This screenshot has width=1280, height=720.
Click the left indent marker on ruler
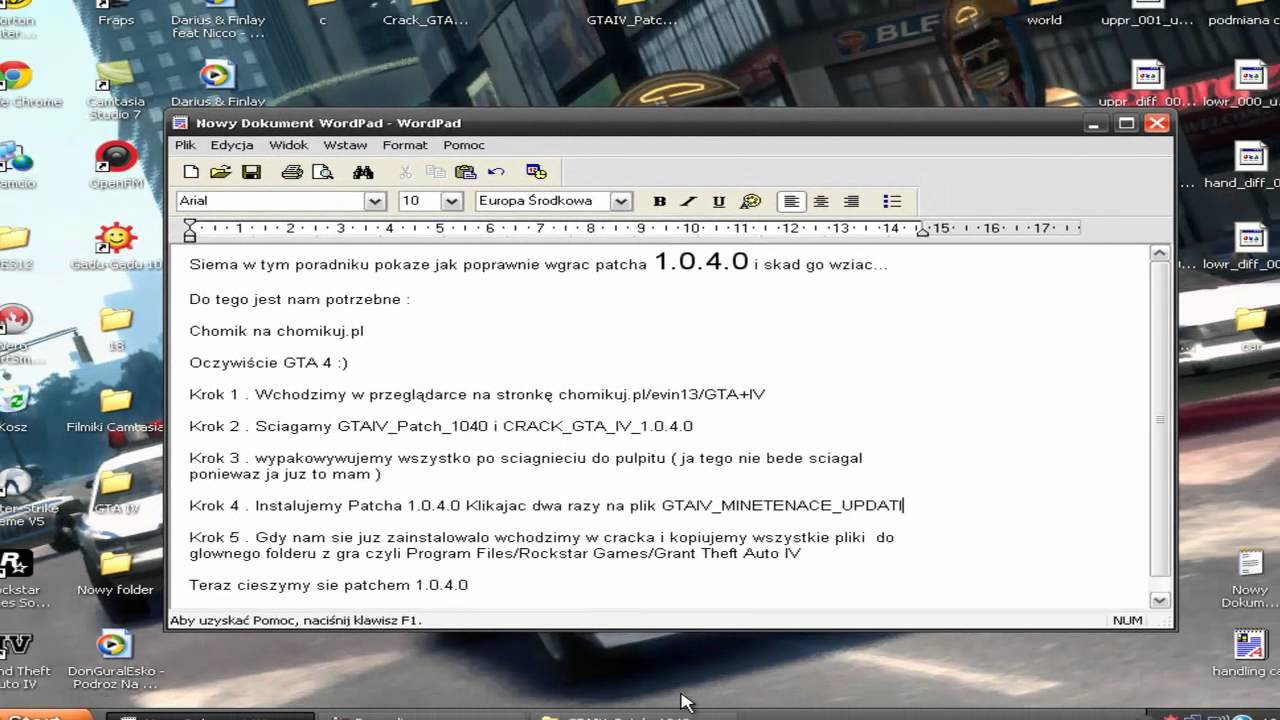pyautogui.click(x=190, y=230)
